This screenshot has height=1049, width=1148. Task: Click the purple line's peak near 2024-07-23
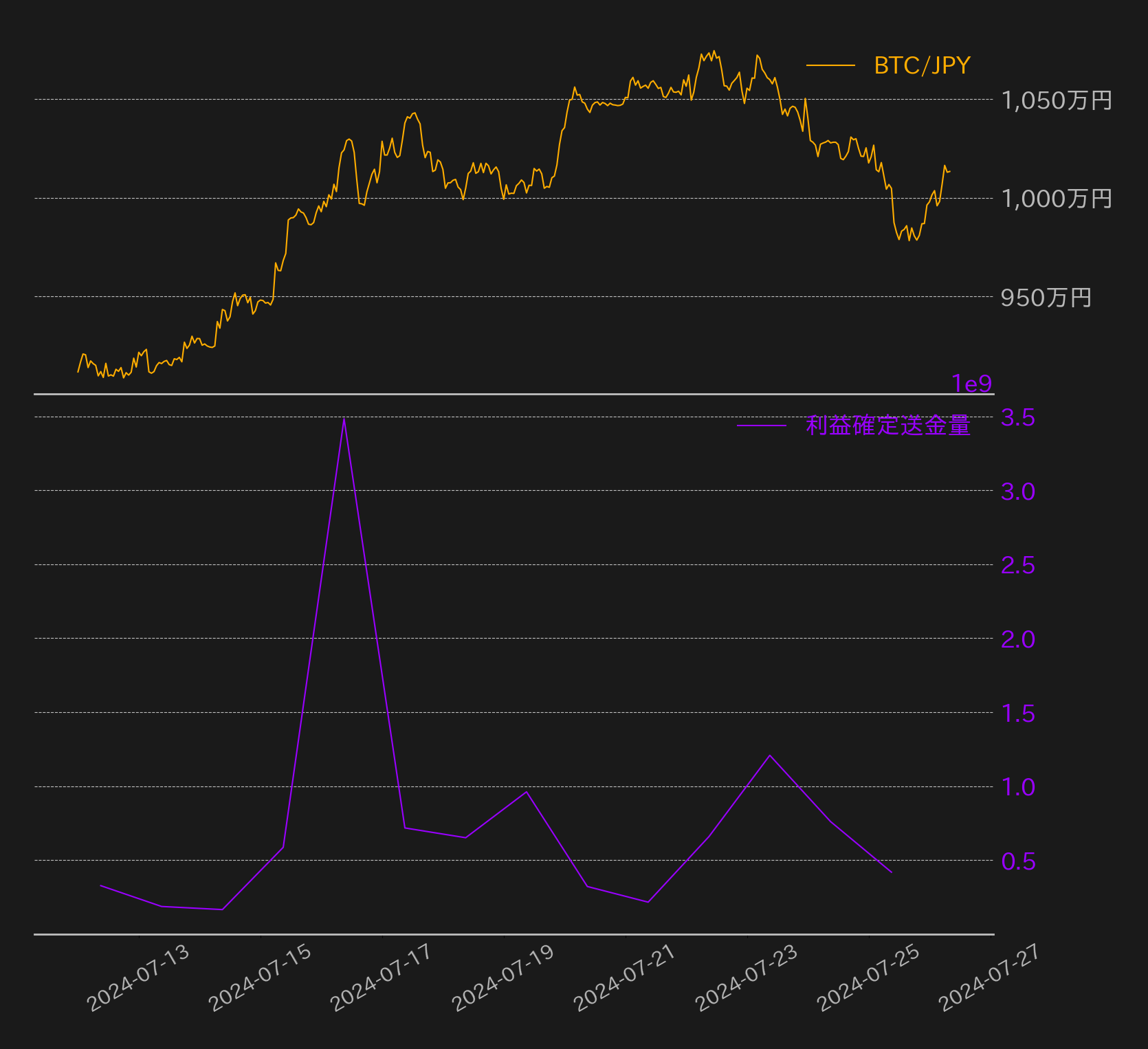770,755
